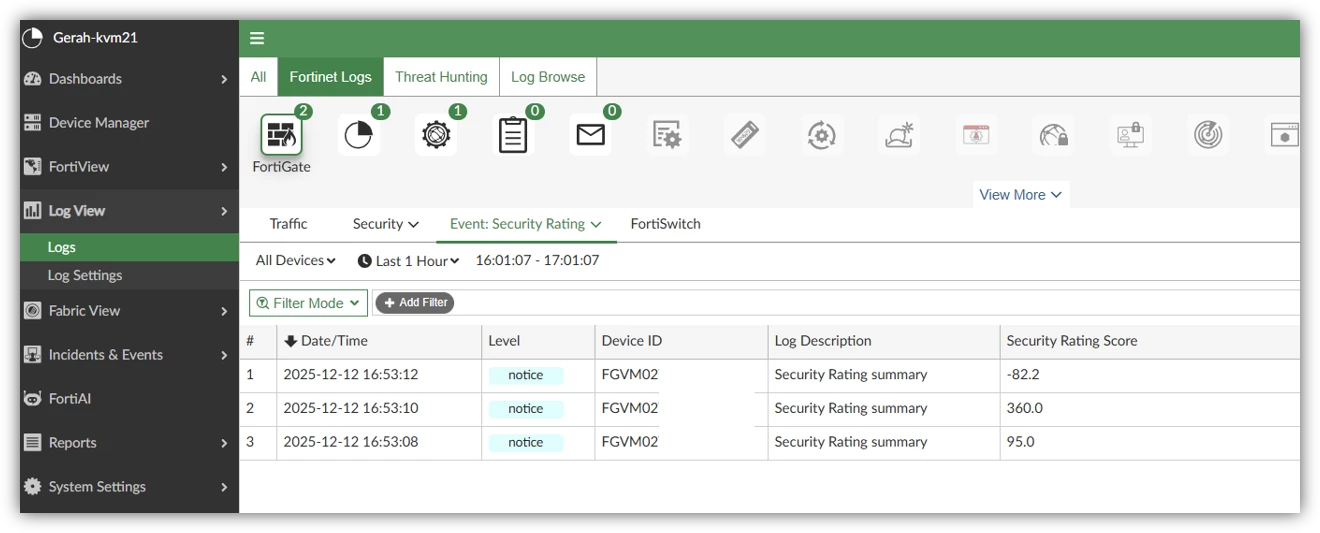Click the Reports document icon
This screenshot has height=533, width=1320.
tap(32, 443)
